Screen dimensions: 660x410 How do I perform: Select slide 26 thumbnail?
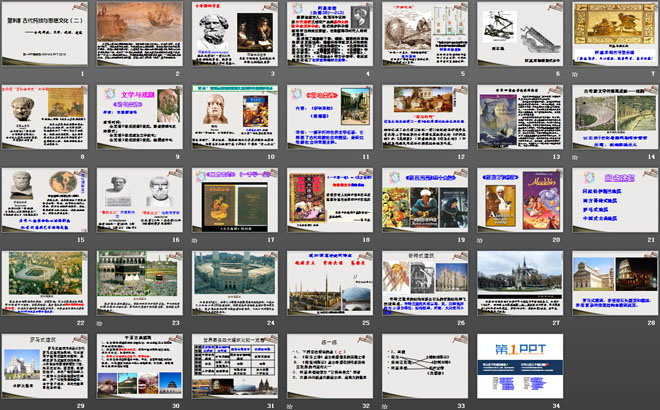425,283
